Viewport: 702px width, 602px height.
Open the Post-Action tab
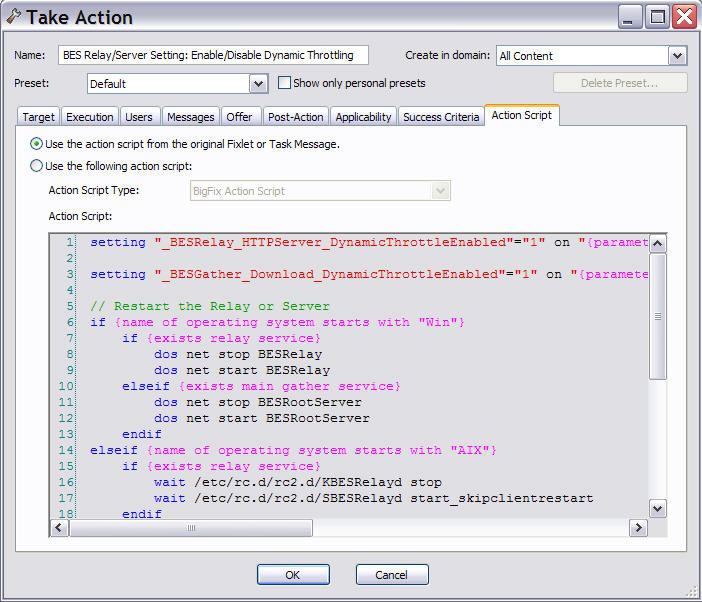(296, 117)
